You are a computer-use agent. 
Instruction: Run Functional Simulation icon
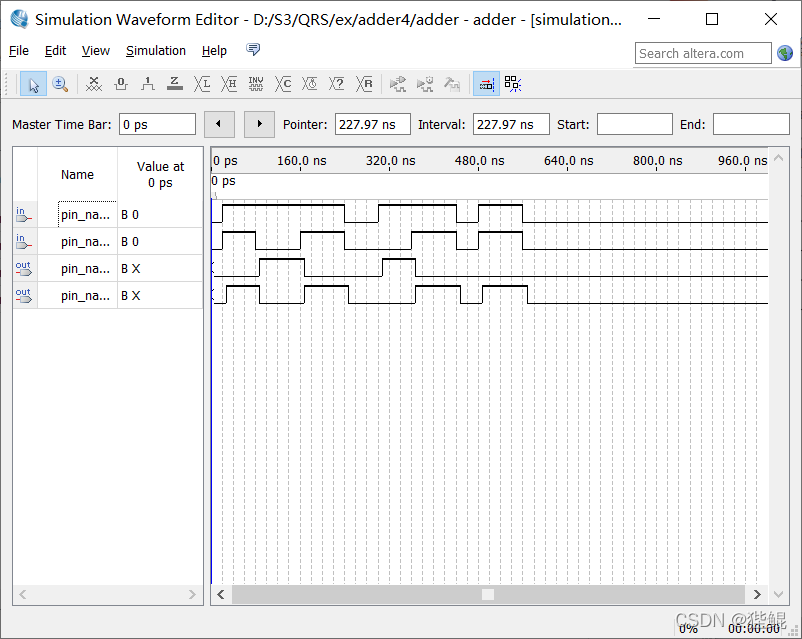click(x=397, y=84)
